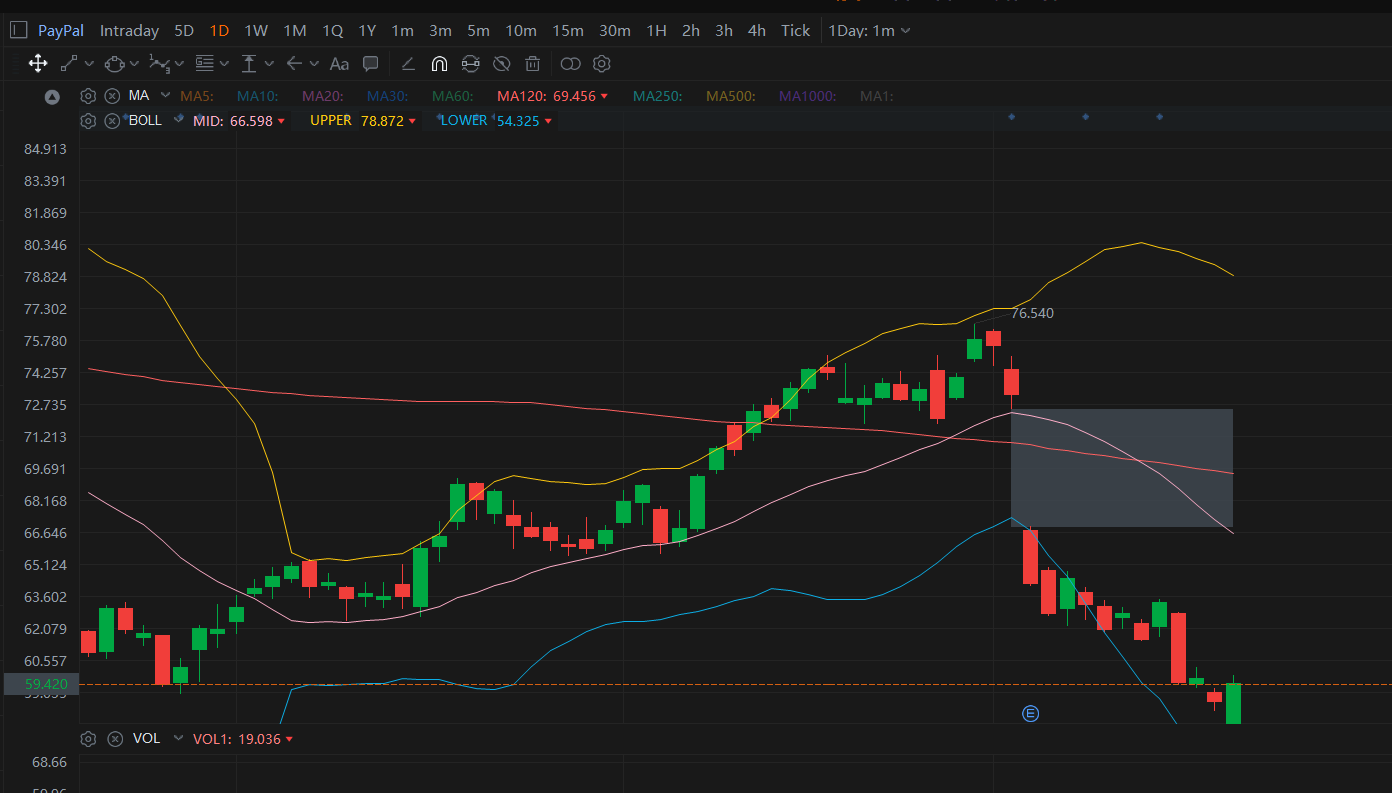Toggle MA10 line visibility
The image size is (1392, 793).
(x=257, y=96)
